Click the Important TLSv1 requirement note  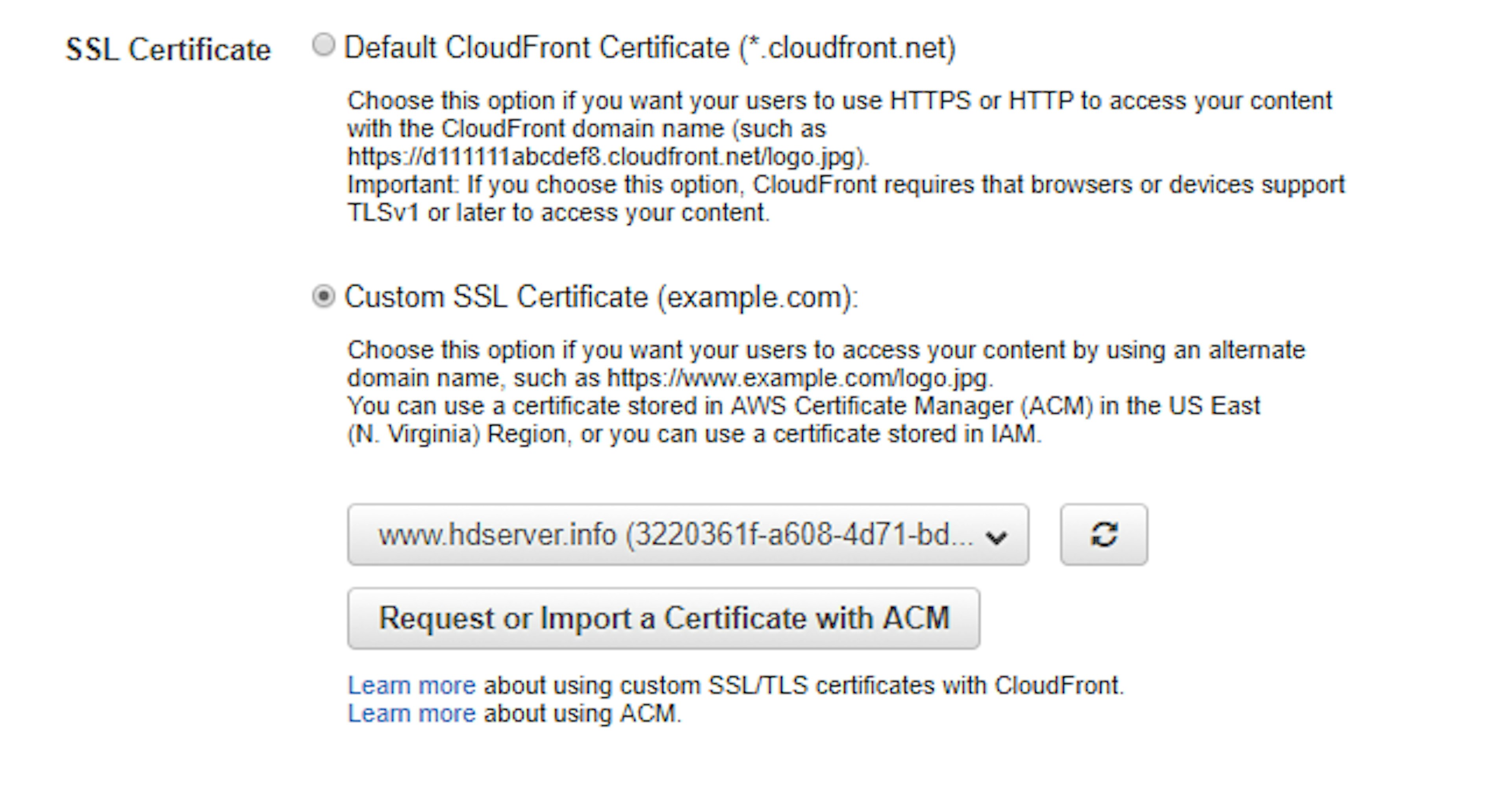pyautogui.click(x=845, y=185)
